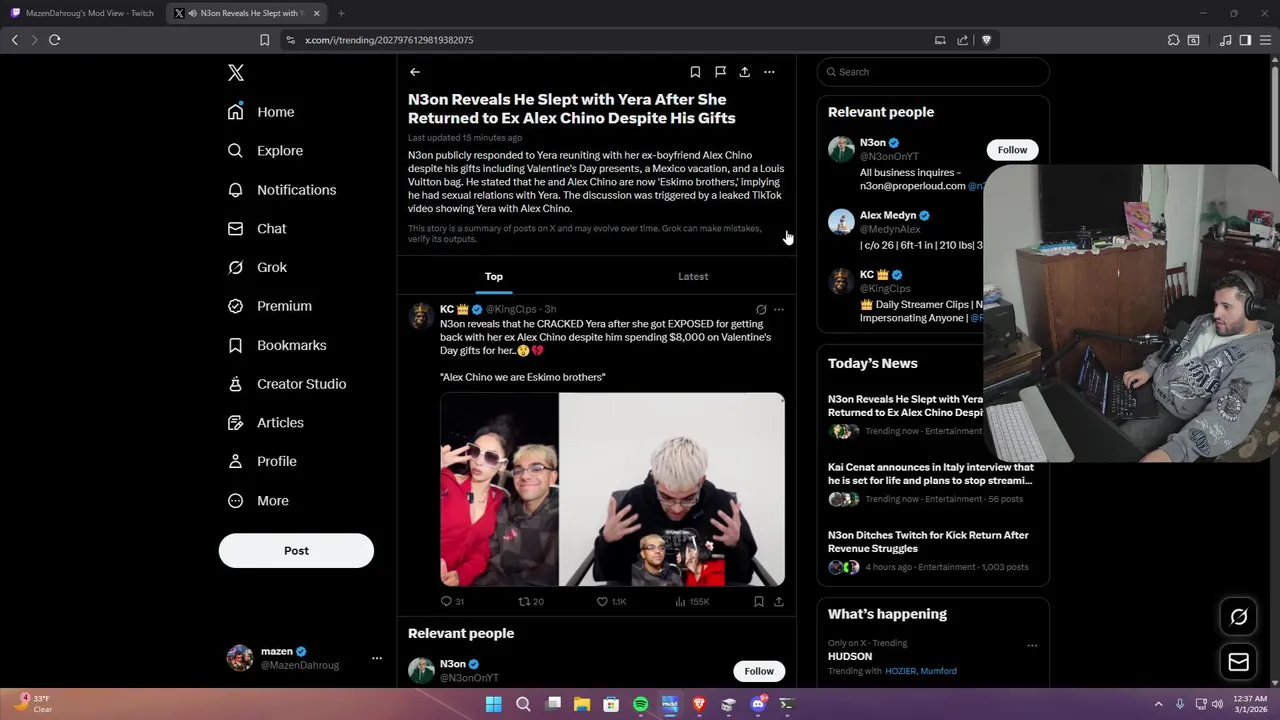Open the Premium page
Screen dimensions: 1280x720
269,306
